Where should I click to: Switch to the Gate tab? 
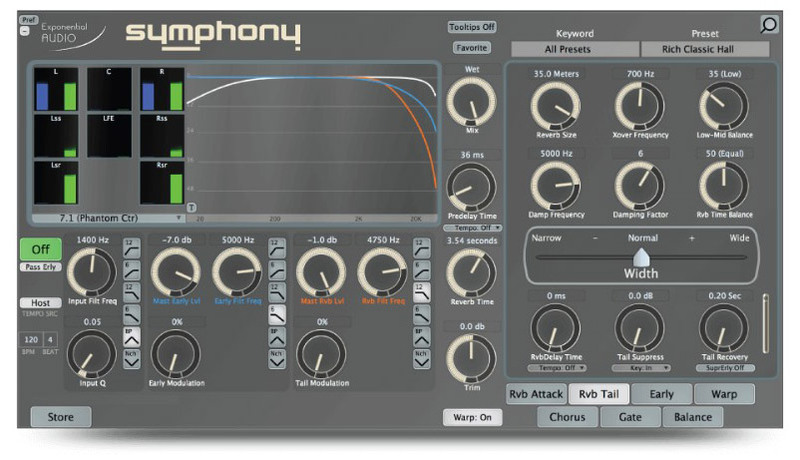click(630, 417)
